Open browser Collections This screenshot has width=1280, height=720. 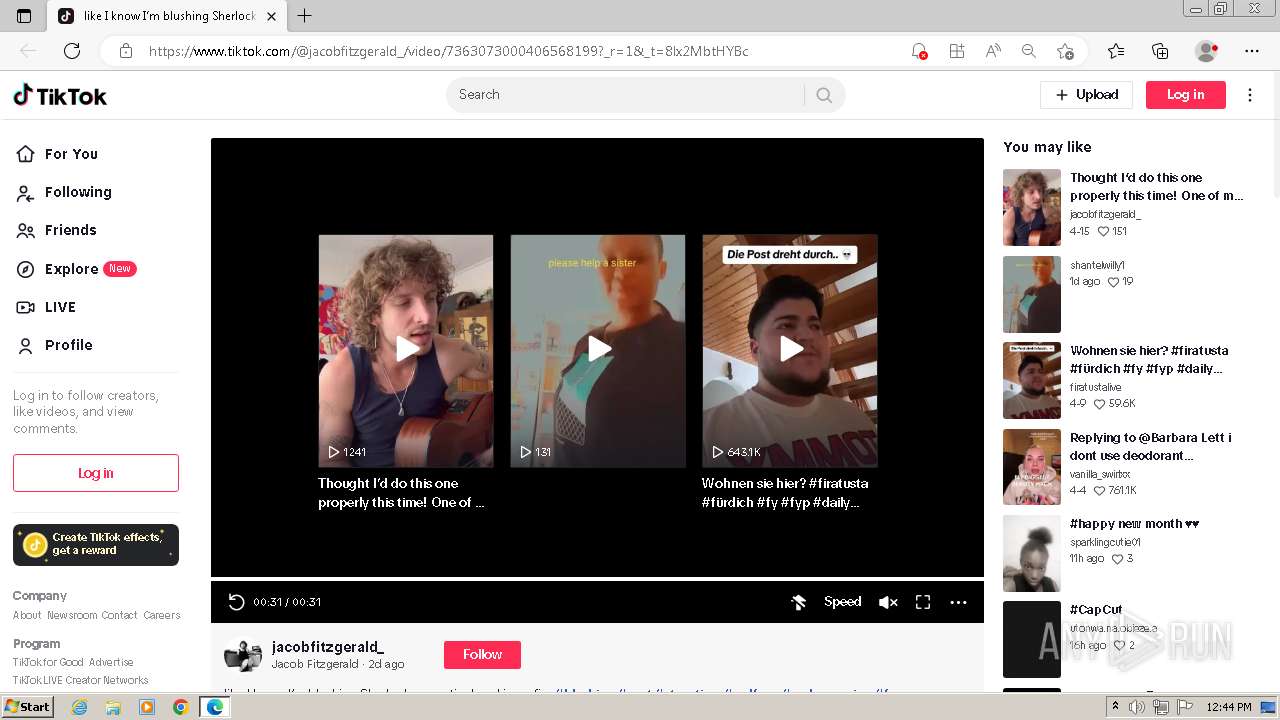[x=1160, y=51]
